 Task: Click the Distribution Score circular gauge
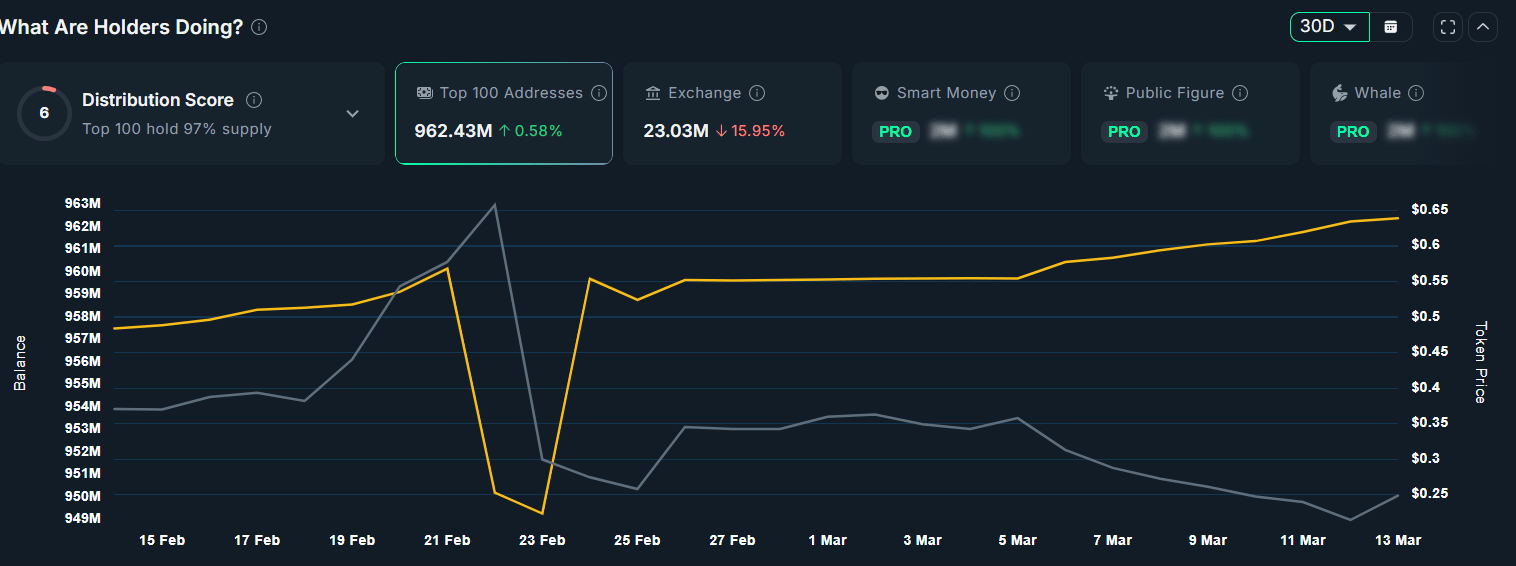(44, 113)
